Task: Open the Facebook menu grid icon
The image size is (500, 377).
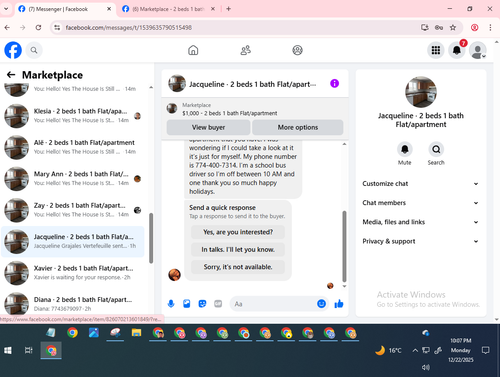Action: [436, 50]
